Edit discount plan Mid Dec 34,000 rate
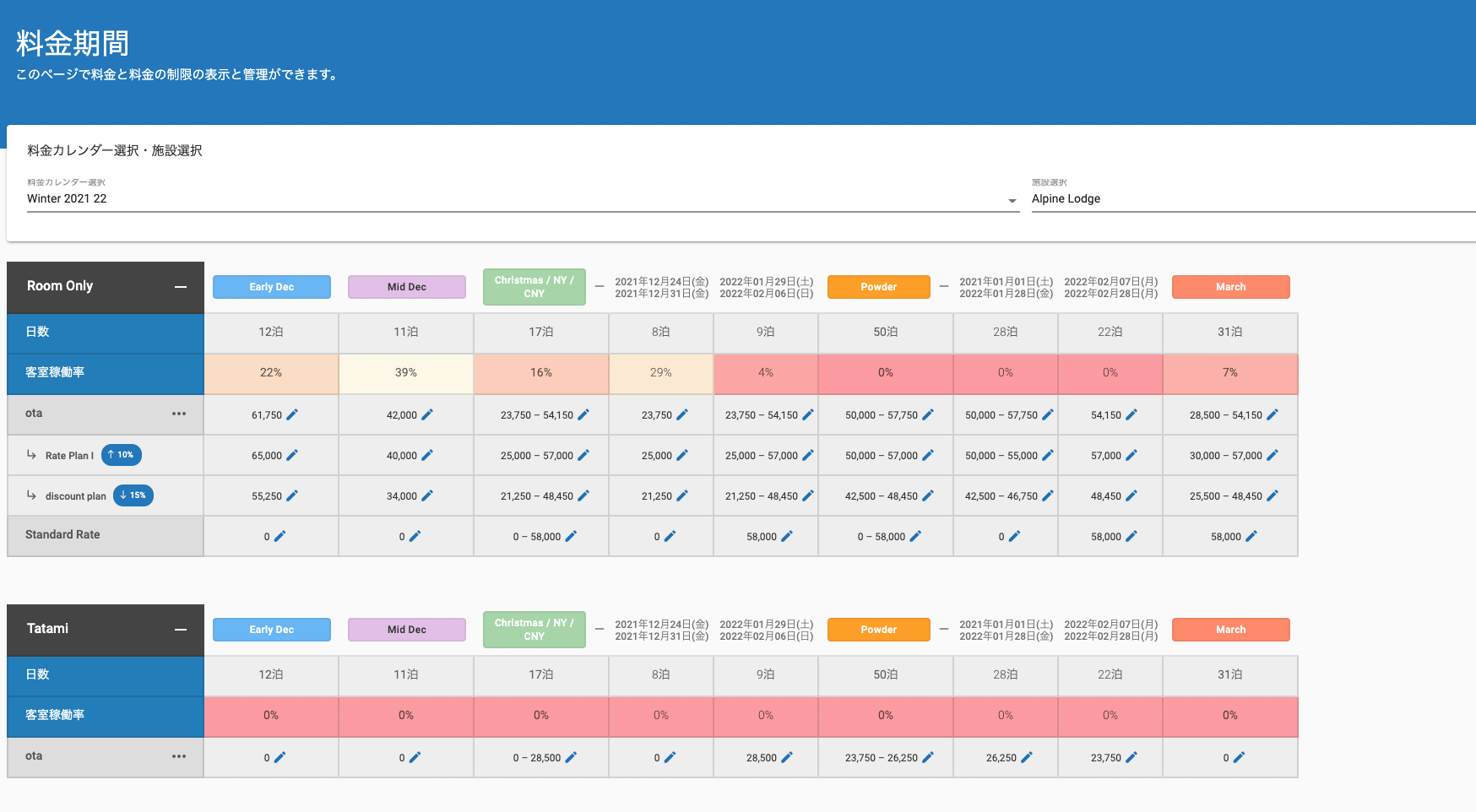The height and width of the screenshot is (812, 1476). [x=427, y=495]
